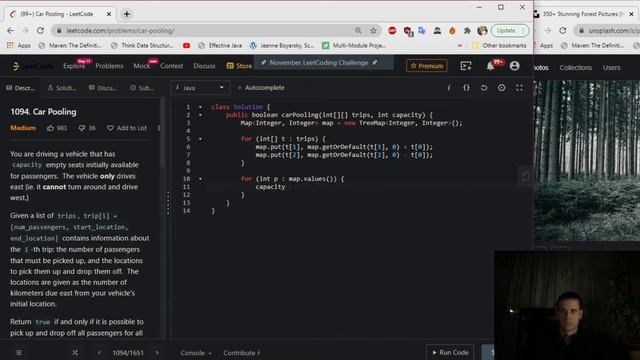The image size is (640, 360).
Task: Click the Chrome Update button
Action: click(x=510, y=31)
